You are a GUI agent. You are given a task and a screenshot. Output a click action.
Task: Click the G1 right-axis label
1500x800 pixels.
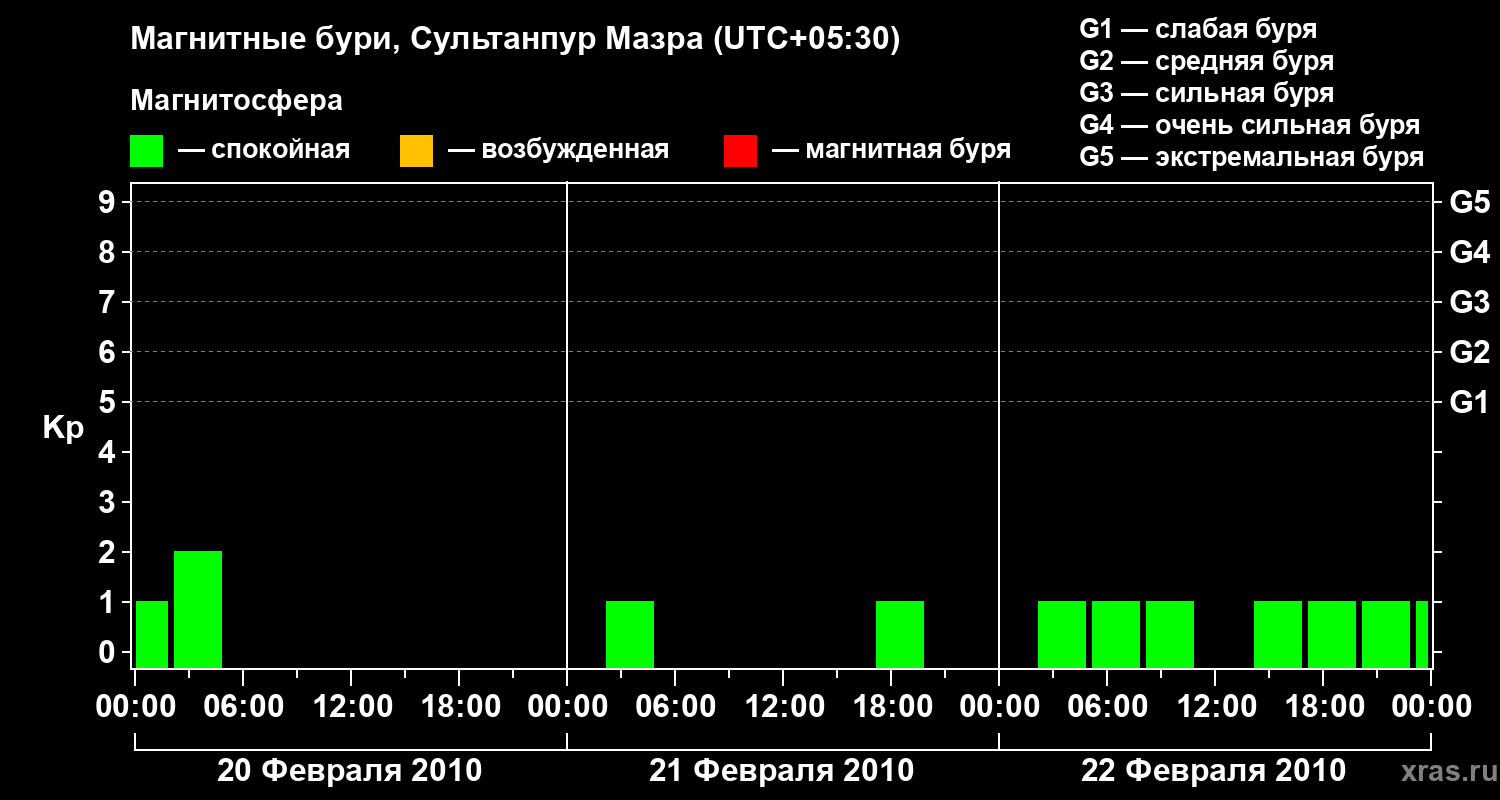(x=1469, y=403)
